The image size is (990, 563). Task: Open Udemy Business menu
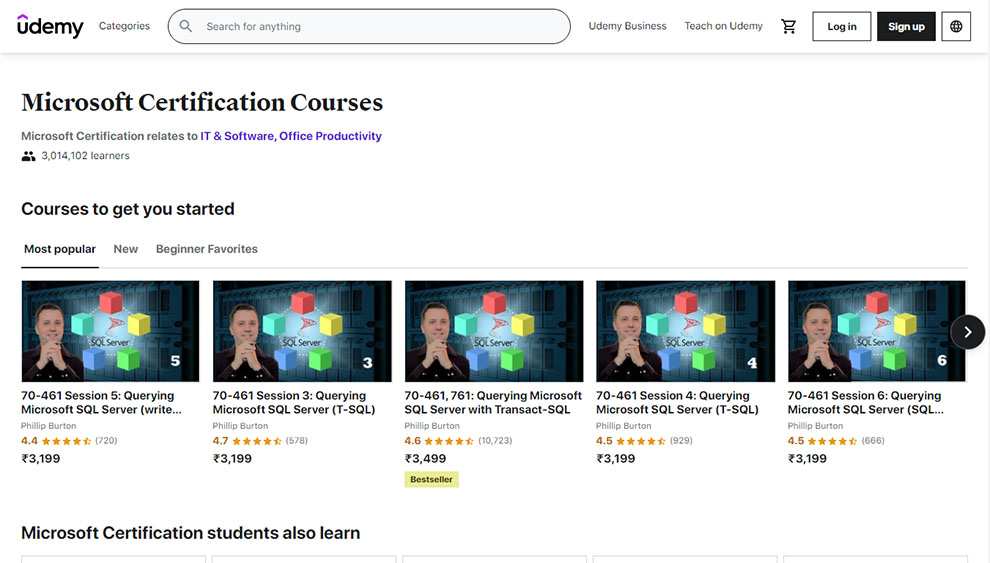click(627, 26)
